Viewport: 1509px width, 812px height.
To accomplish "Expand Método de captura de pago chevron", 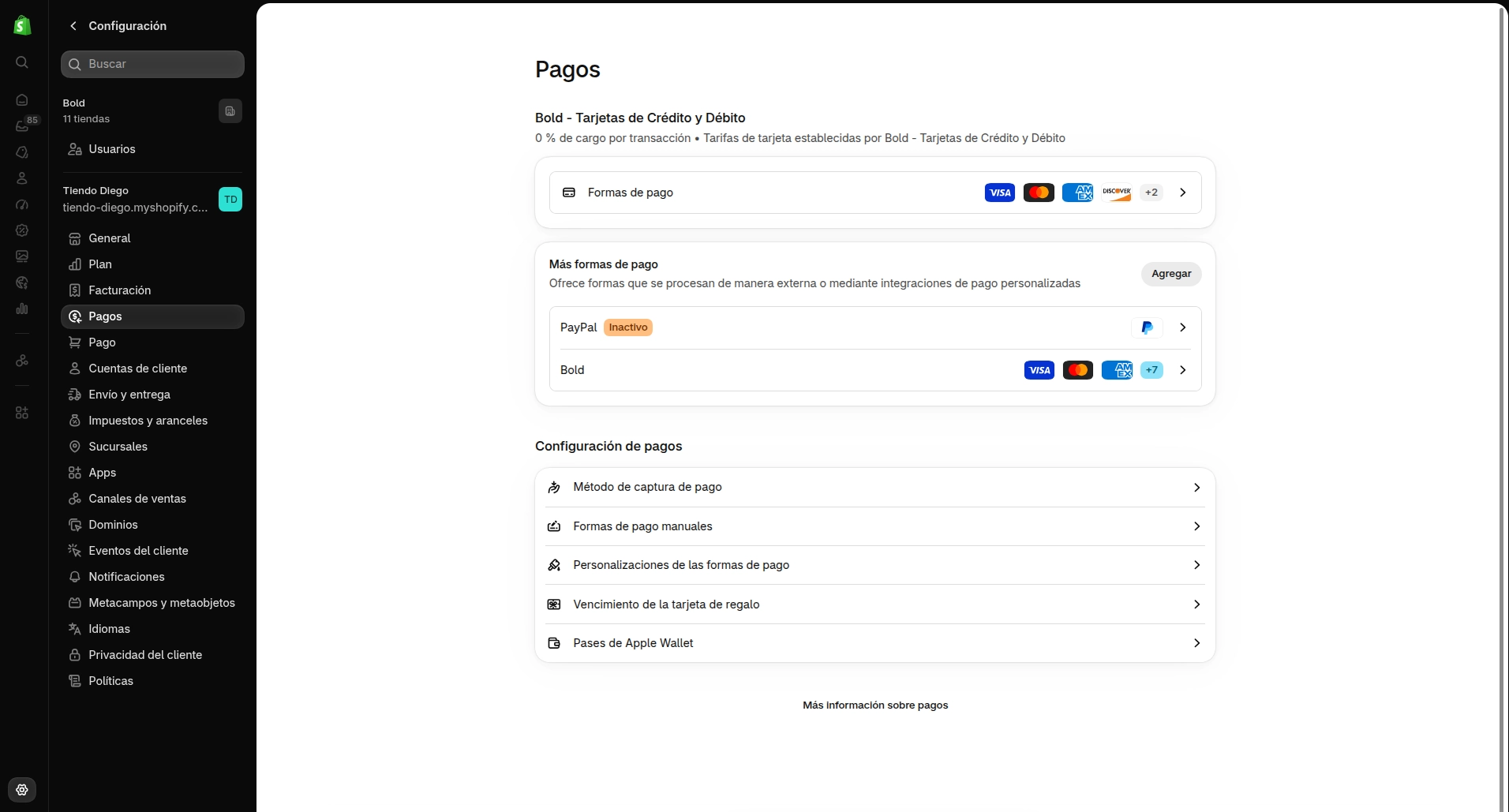I will click(1196, 488).
